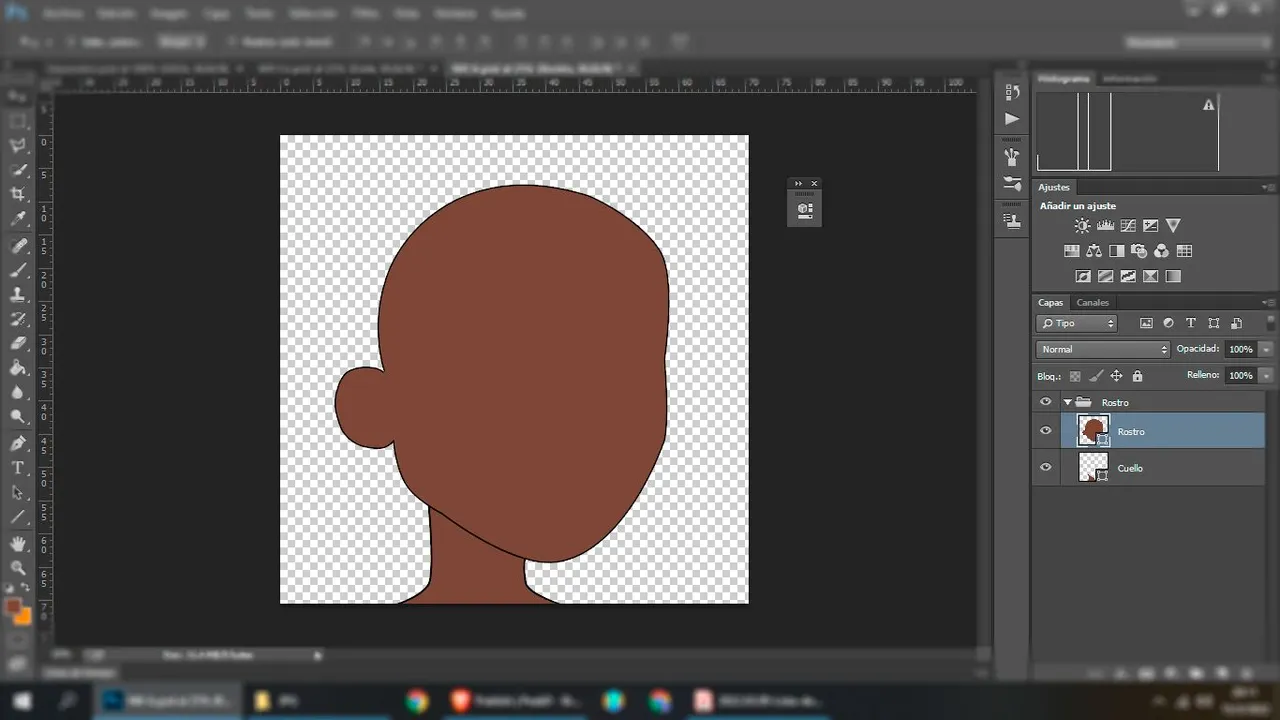The image size is (1280, 720).
Task: Add a Posterize adjustment
Action: [x=1105, y=276]
